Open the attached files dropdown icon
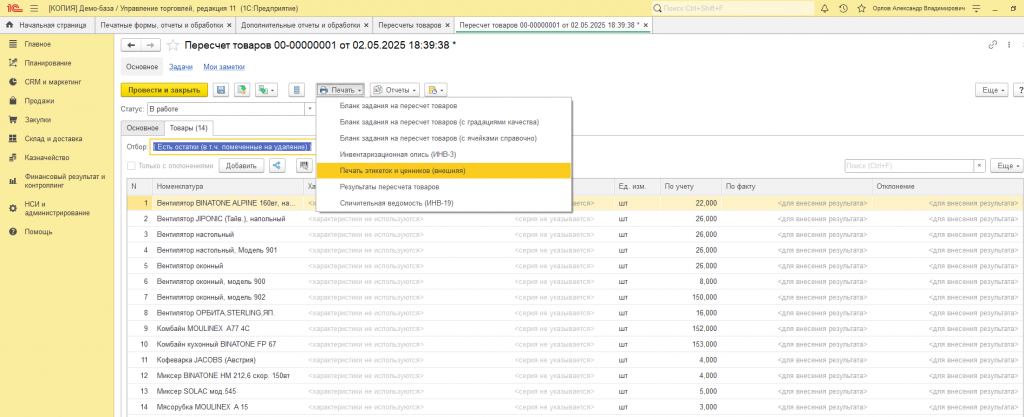Screen dimensions: 1024x417 [x=436, y=90]
